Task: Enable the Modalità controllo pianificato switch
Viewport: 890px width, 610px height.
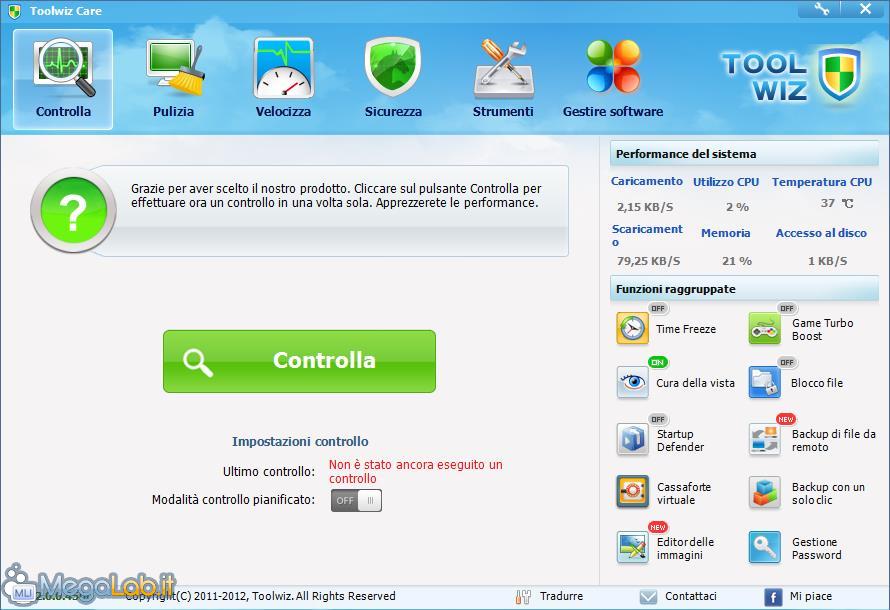Action: [x=356, y=500]
